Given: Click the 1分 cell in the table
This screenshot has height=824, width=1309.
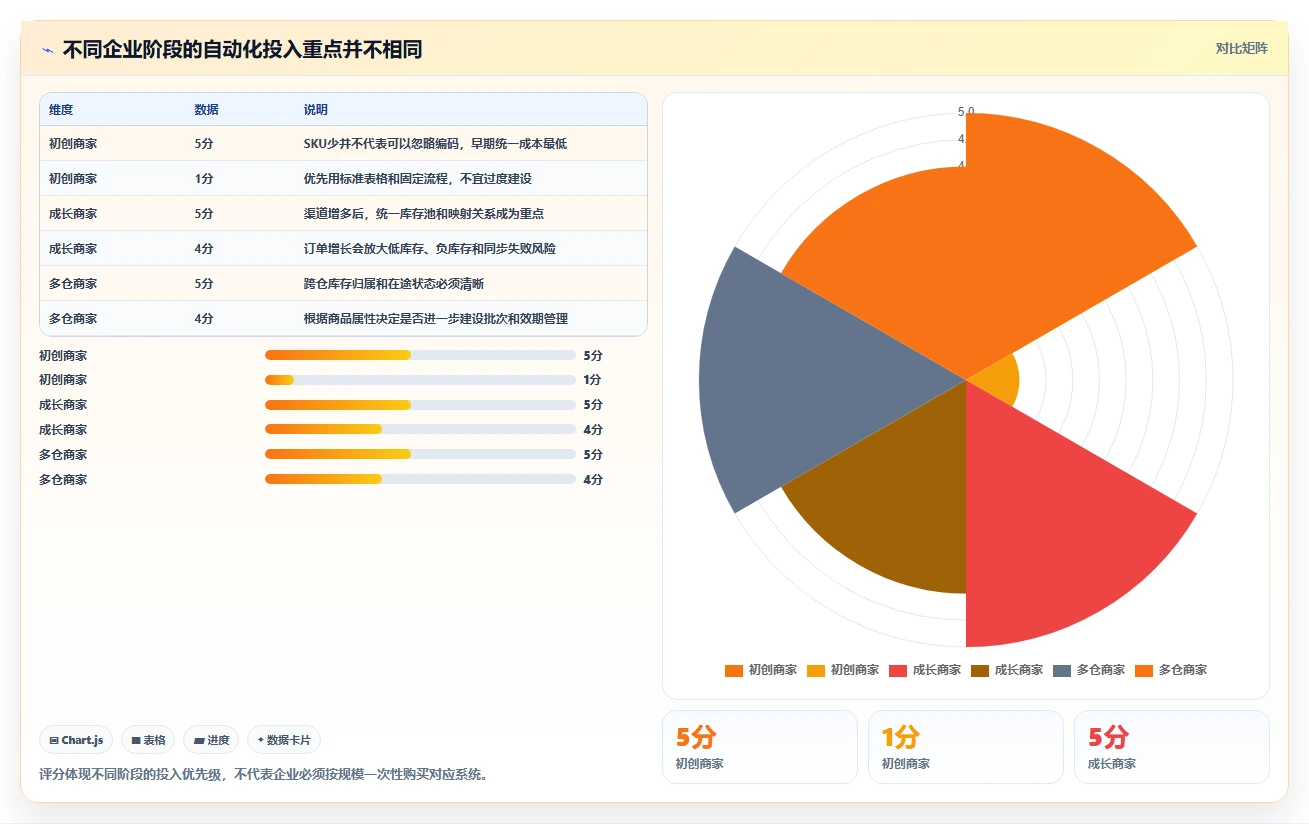Looking at the screenshot, I should point(204,179).
